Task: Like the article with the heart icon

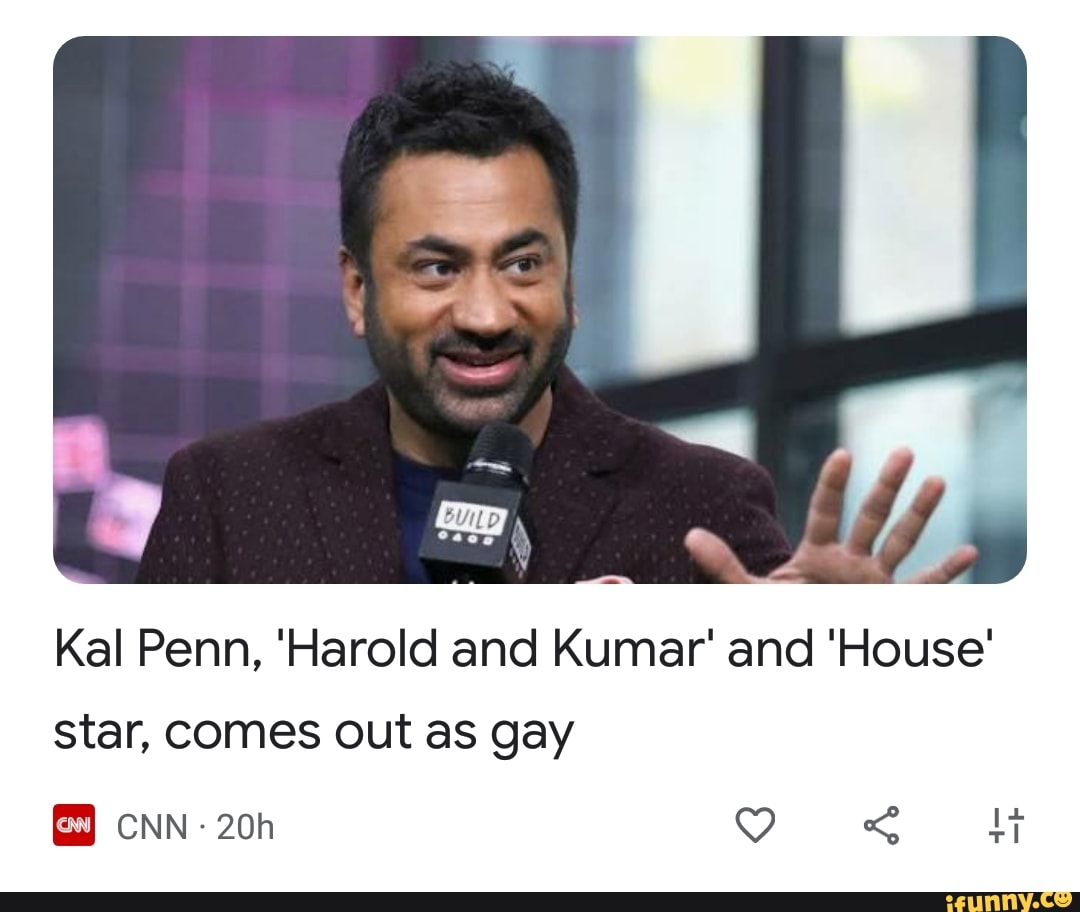Action: click(x=756, y=826)
